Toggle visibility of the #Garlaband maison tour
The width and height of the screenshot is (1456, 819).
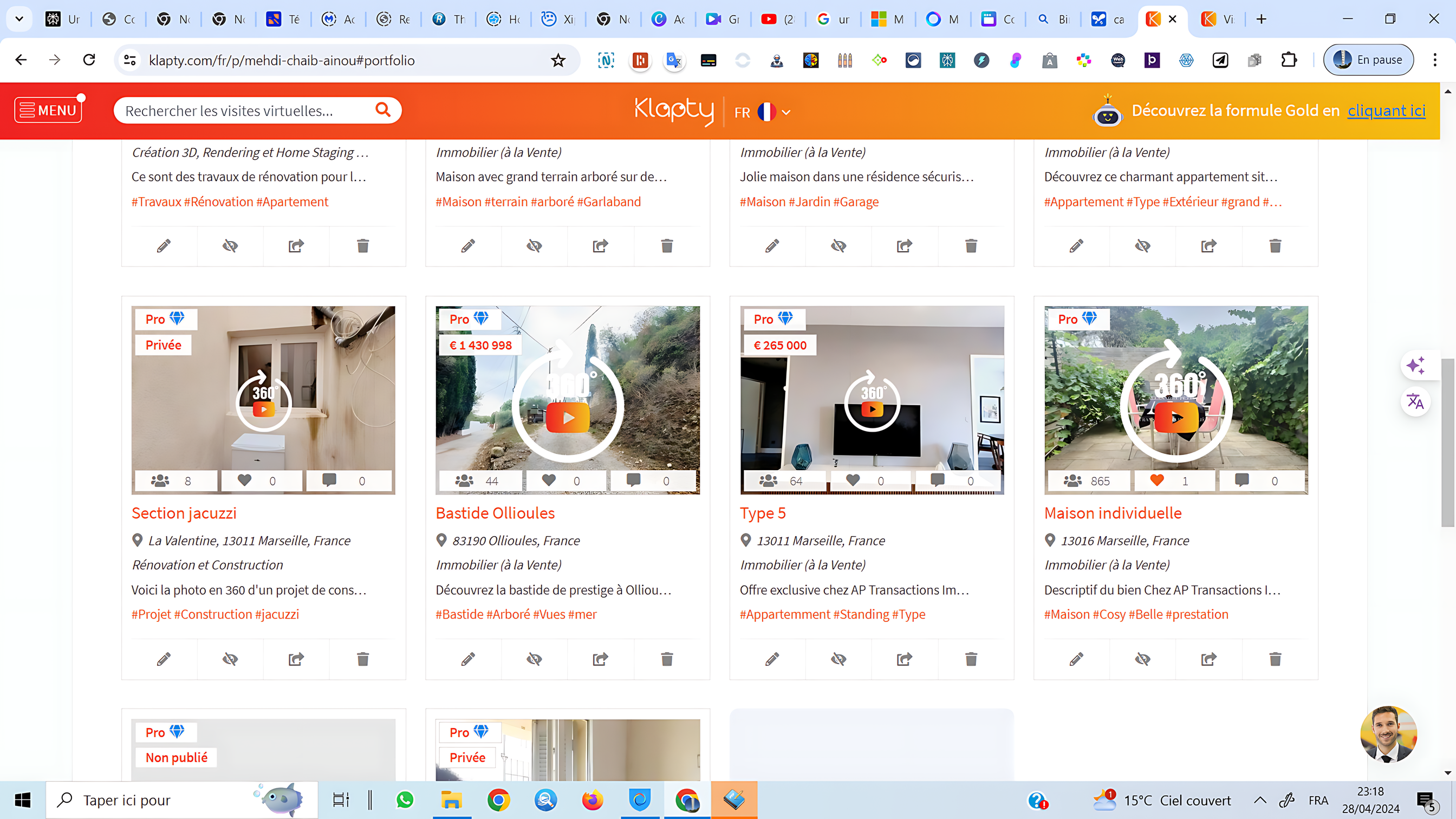(x=534, y=245)
